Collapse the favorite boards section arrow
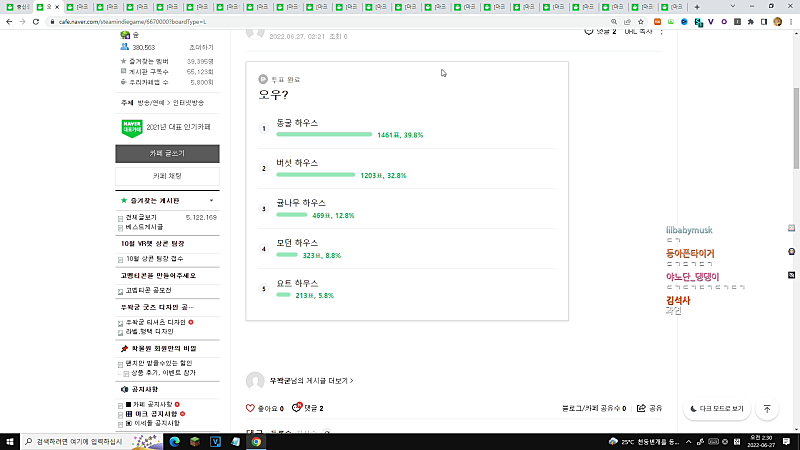 pyautogui.click(x=211, y=201)
